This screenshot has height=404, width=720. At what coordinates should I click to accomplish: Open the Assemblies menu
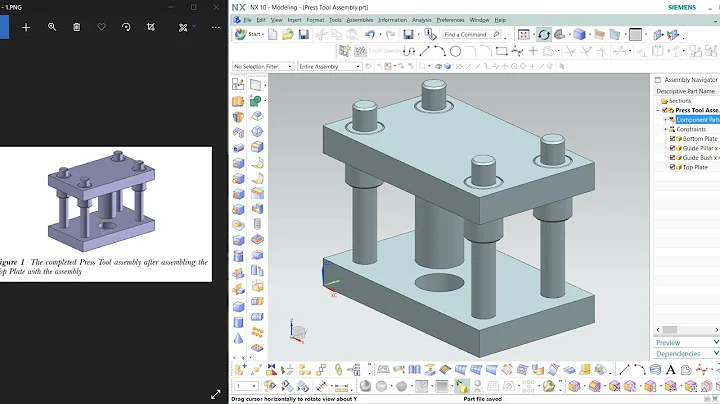[360, 20]
